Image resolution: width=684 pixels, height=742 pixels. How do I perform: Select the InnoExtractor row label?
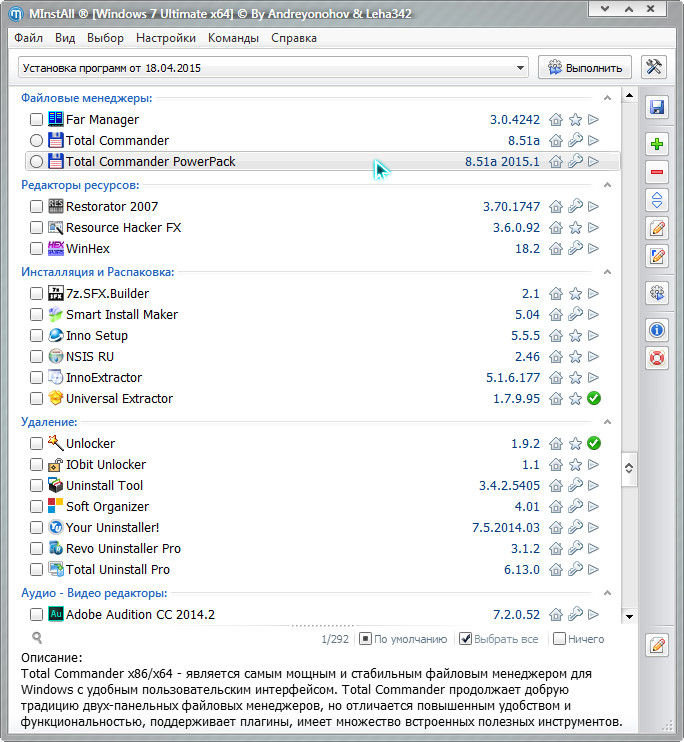(104, 377)
